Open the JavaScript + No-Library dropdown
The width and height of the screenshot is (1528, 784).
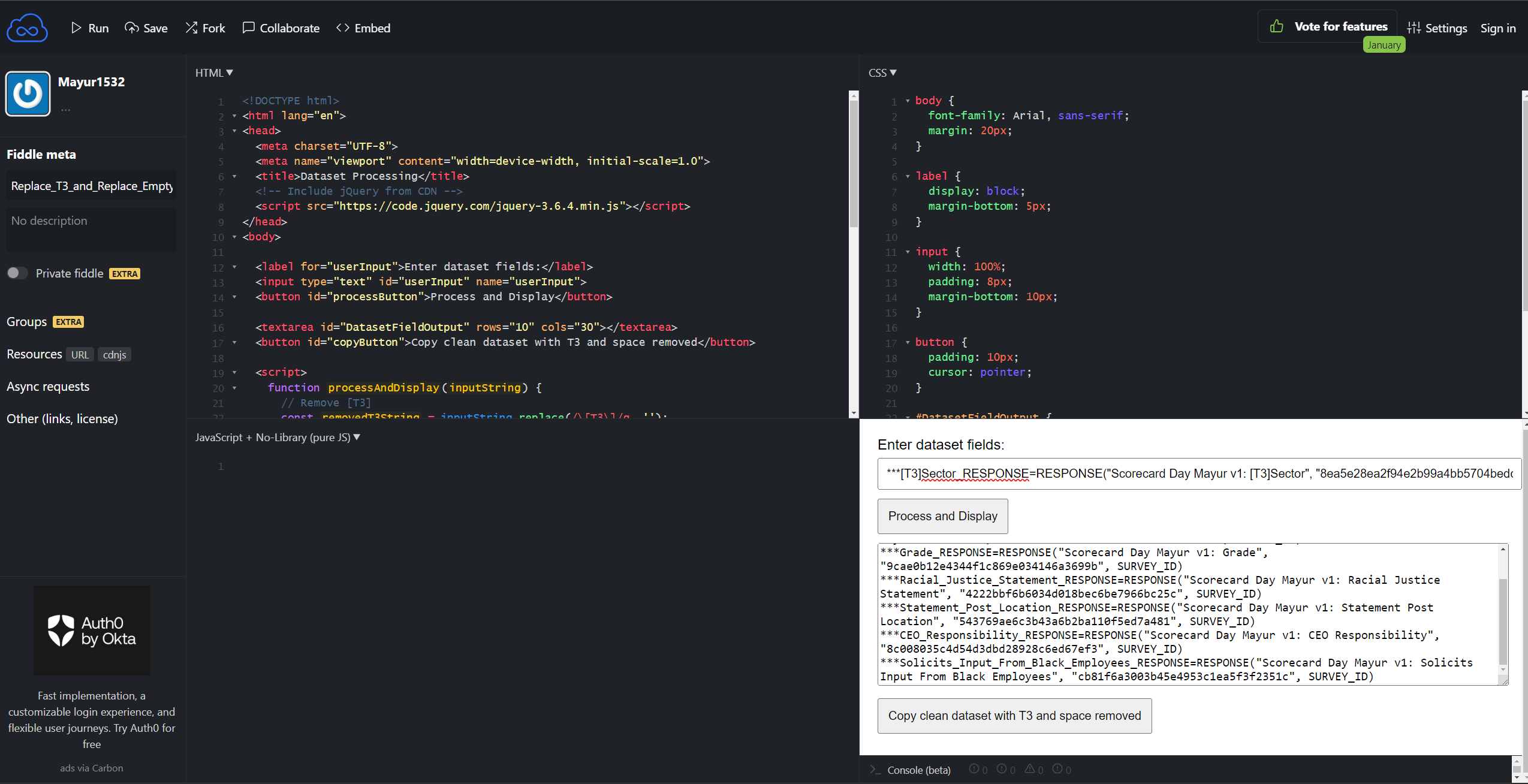coord(278,437)
